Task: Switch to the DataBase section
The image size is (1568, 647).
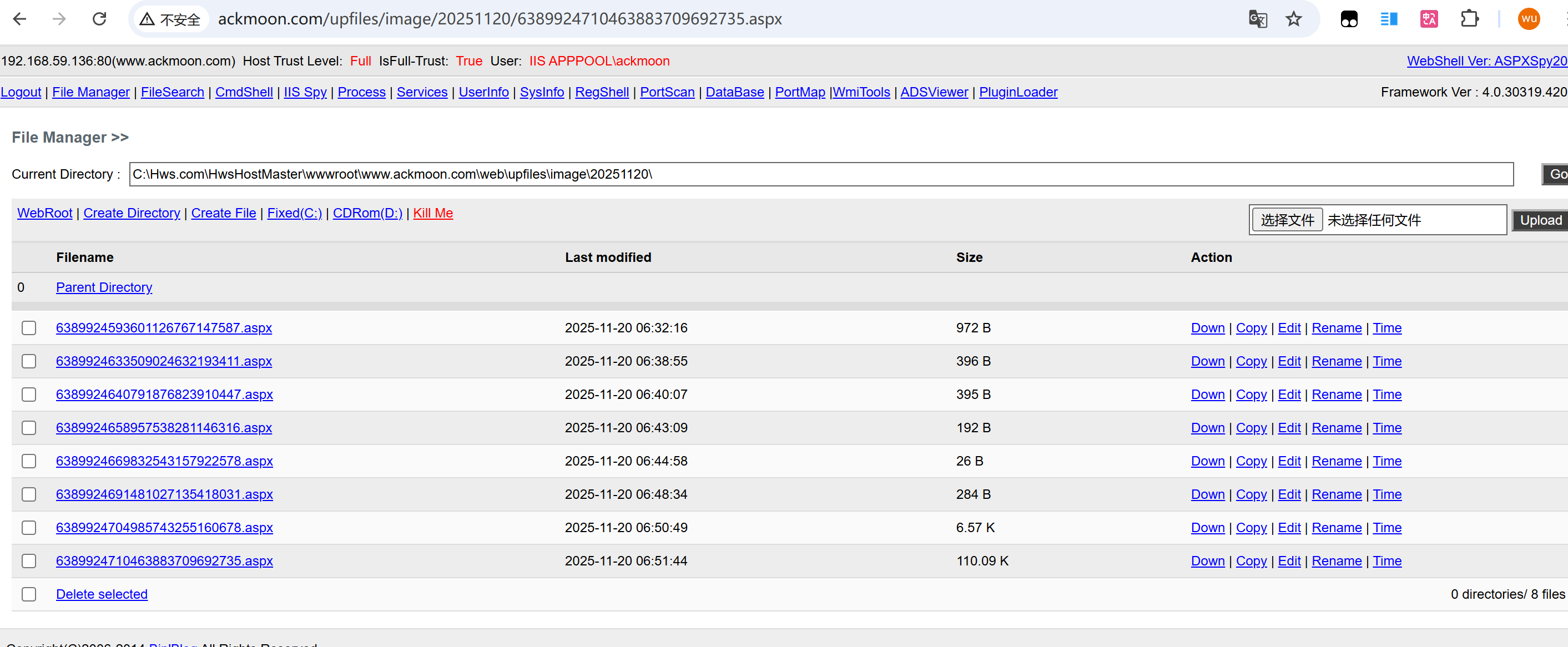Action: tap(734, 92)
